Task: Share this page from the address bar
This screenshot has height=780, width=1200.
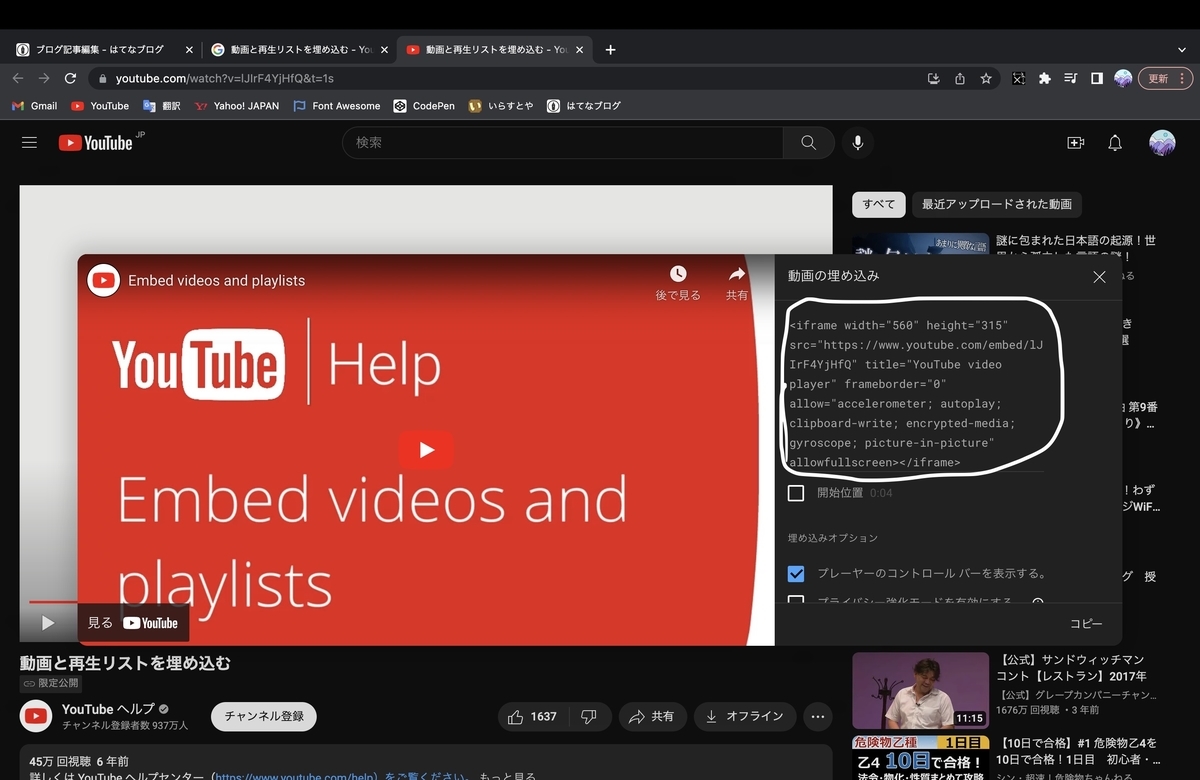Action: pos(960,78)
